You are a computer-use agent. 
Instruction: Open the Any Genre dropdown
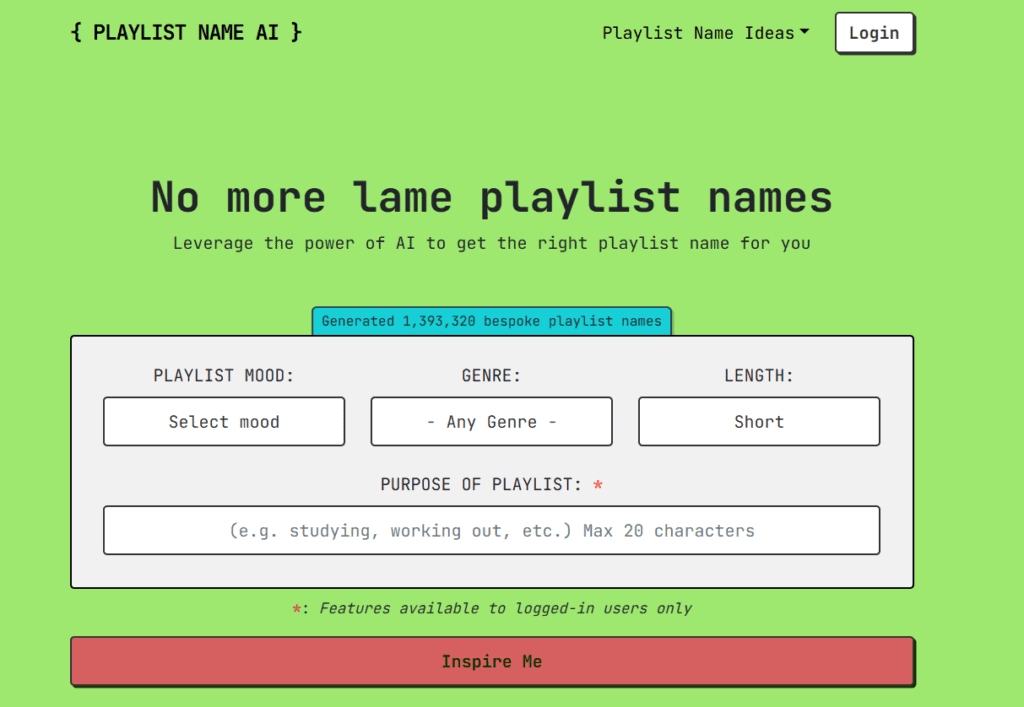[492, 422]
